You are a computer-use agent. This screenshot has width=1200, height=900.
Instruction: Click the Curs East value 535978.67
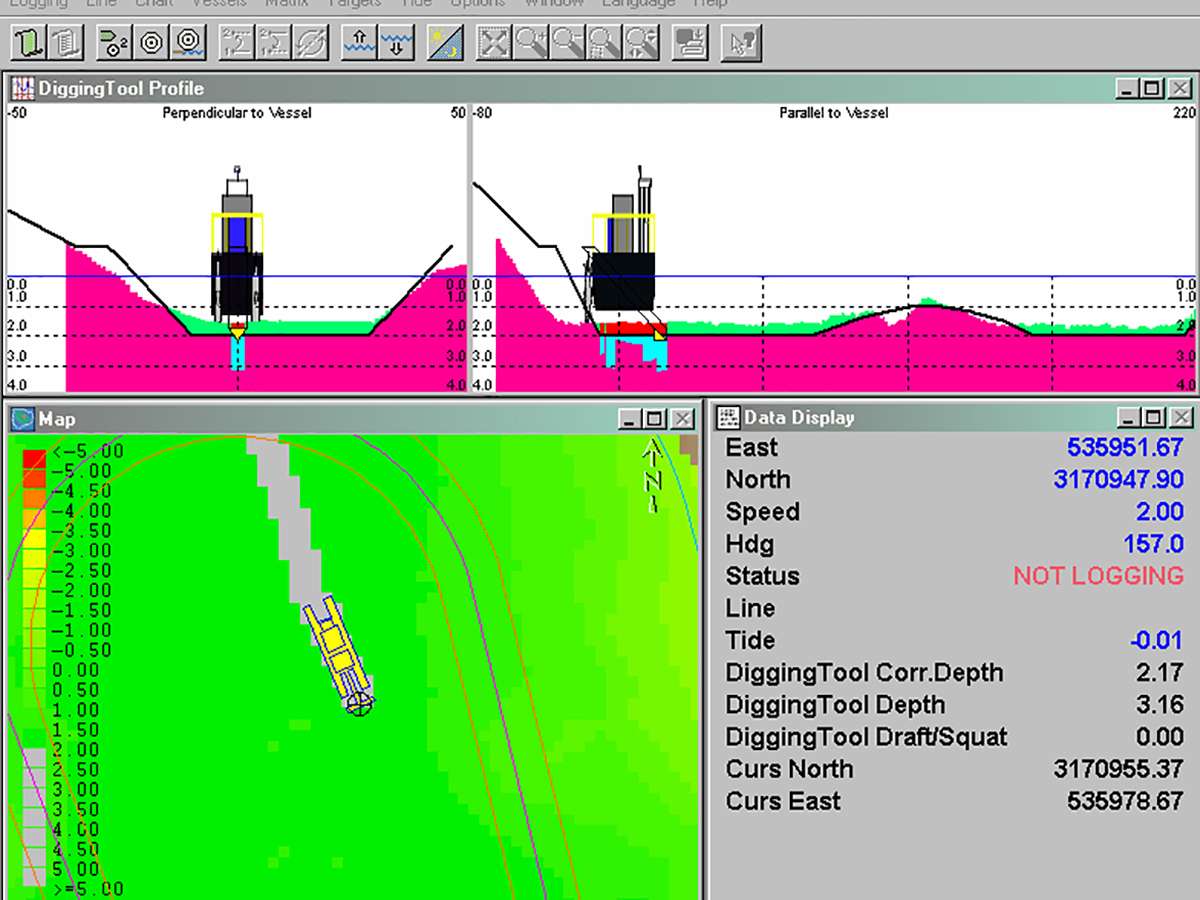tap(1125, 801)
